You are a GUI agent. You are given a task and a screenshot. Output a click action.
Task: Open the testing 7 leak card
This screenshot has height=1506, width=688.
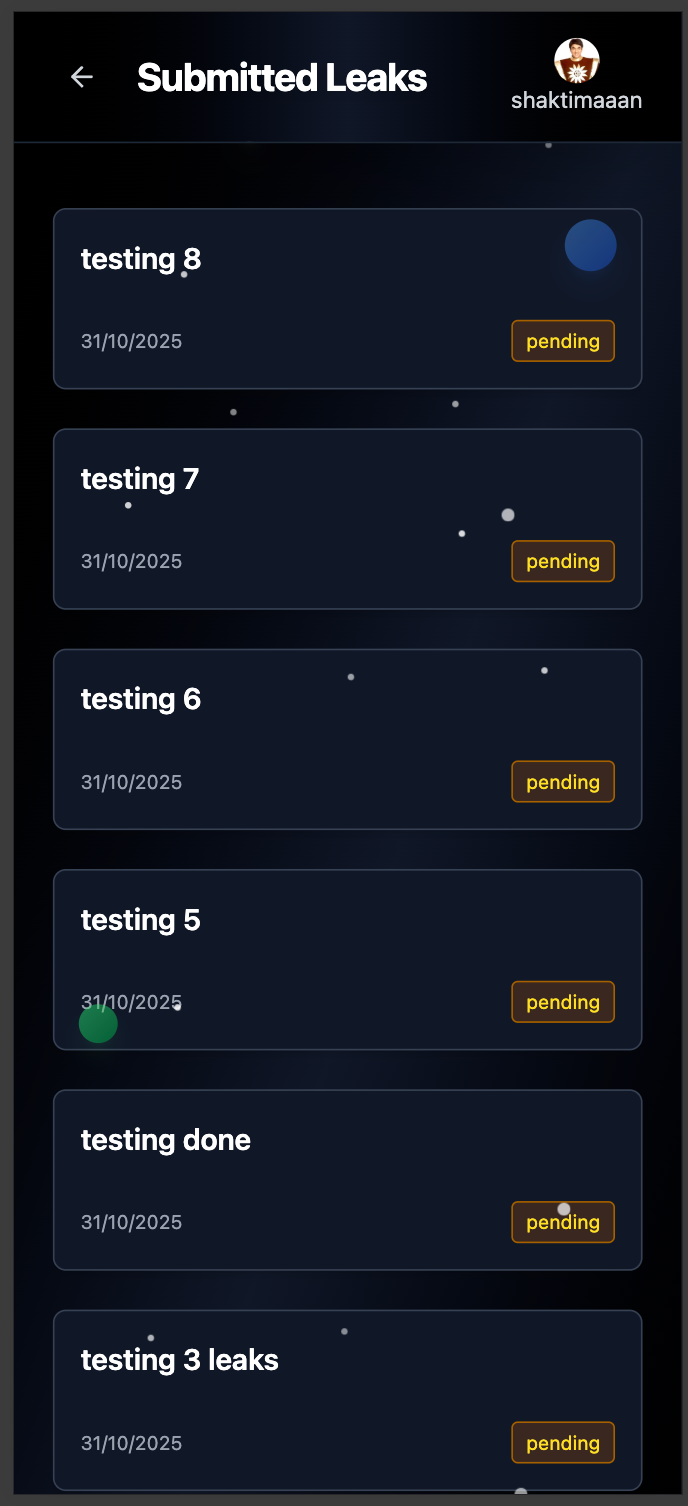click(x=347, y=518)
